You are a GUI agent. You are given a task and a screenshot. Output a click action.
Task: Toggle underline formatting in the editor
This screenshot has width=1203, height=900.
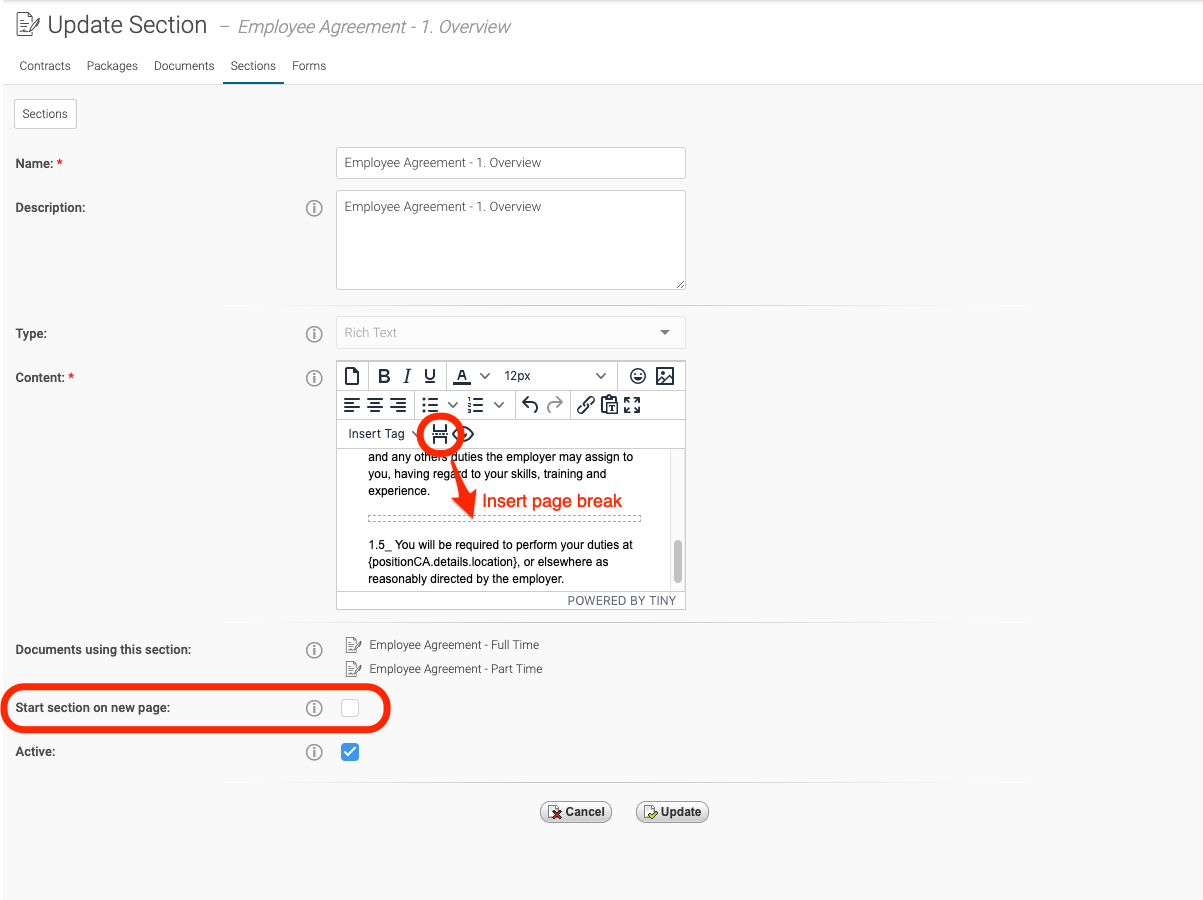(x=430, y=376)
